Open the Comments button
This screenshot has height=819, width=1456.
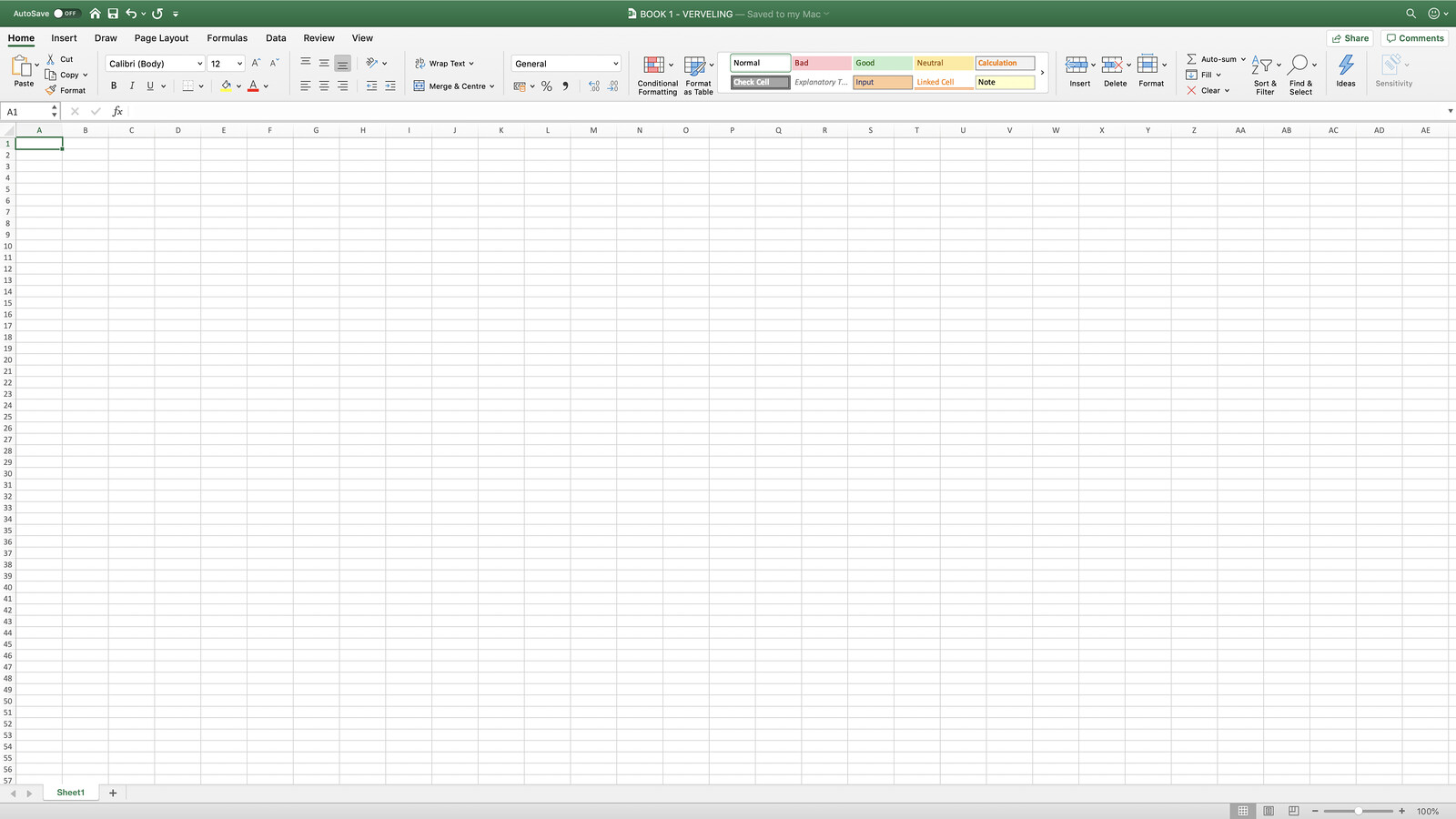[x=1414, y=38]
